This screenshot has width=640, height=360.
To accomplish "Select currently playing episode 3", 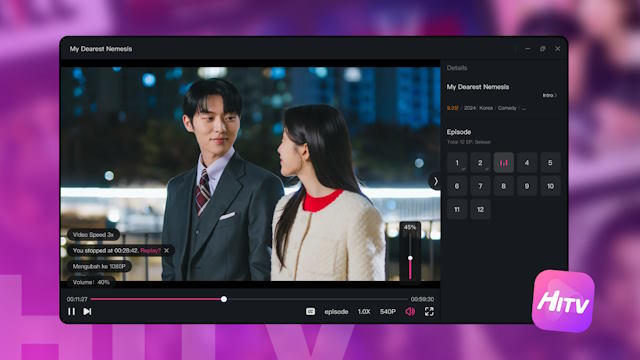I will pyautogui.click(x=504, y=163).
